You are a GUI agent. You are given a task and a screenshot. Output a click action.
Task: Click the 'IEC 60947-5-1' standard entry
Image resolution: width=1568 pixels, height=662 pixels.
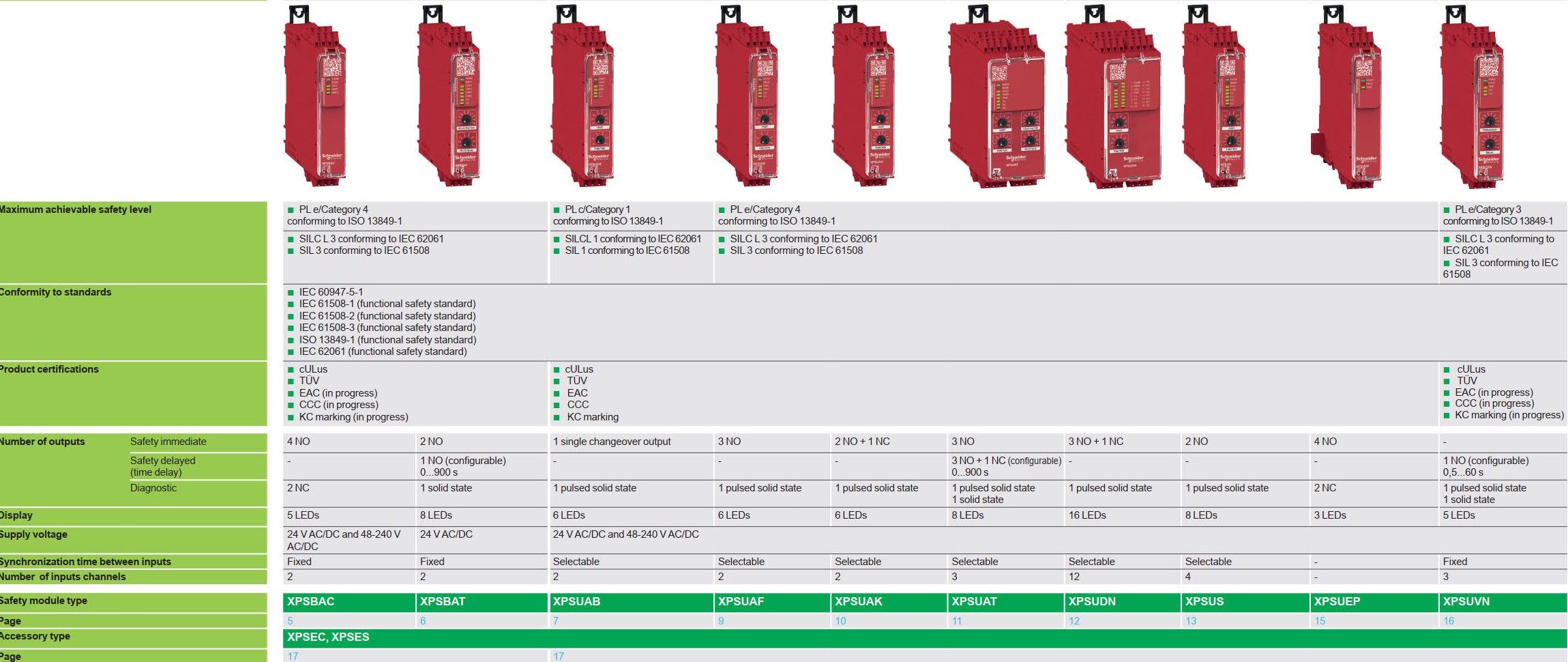coord(331,292)
